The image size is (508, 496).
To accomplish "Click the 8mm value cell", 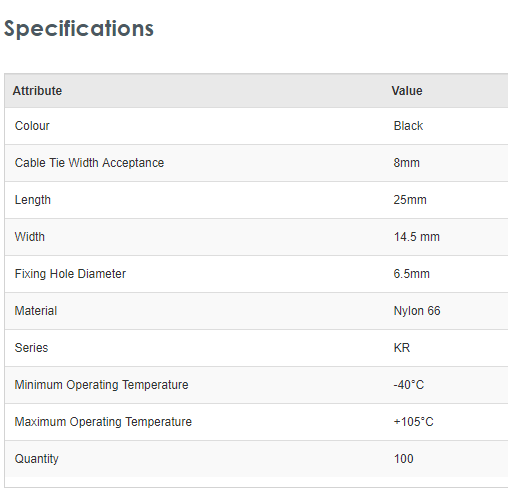I will (x=406, y=163).
